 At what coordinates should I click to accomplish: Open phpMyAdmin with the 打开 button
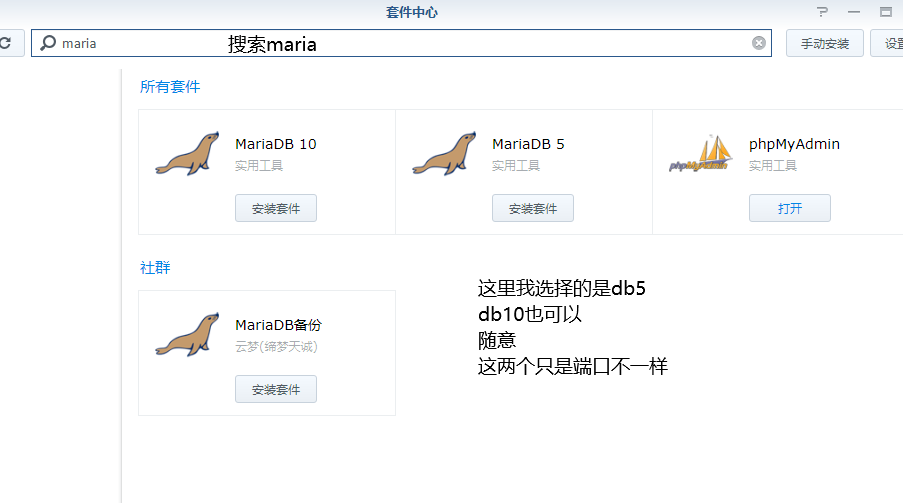pos(790,208)
